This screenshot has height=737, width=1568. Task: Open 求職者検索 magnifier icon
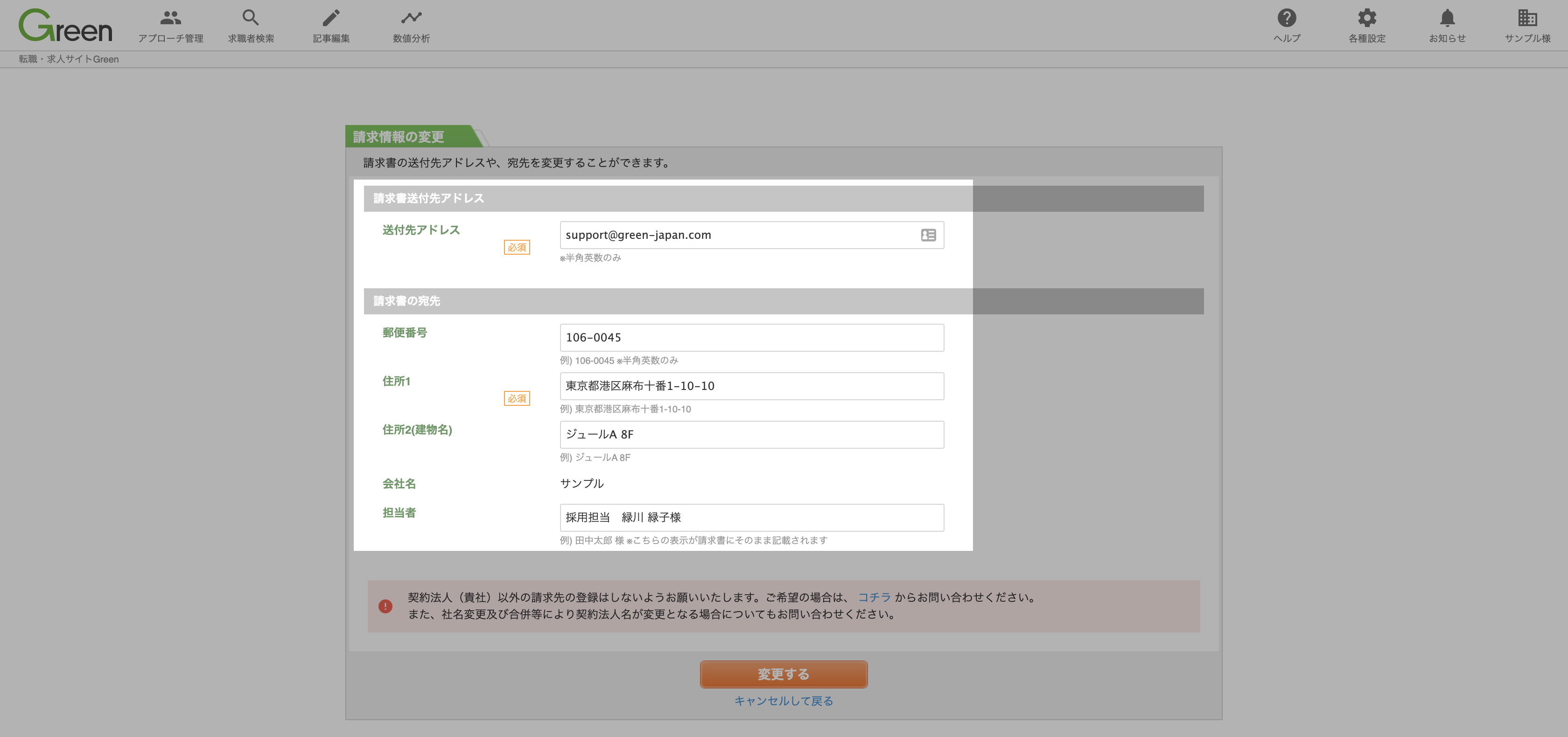point(251,18)
